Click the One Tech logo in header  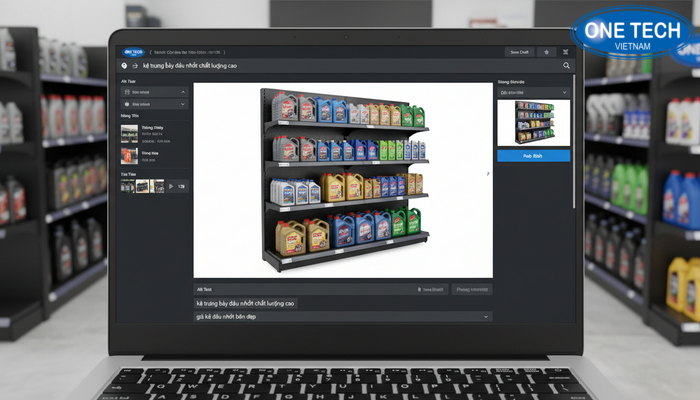132,52
